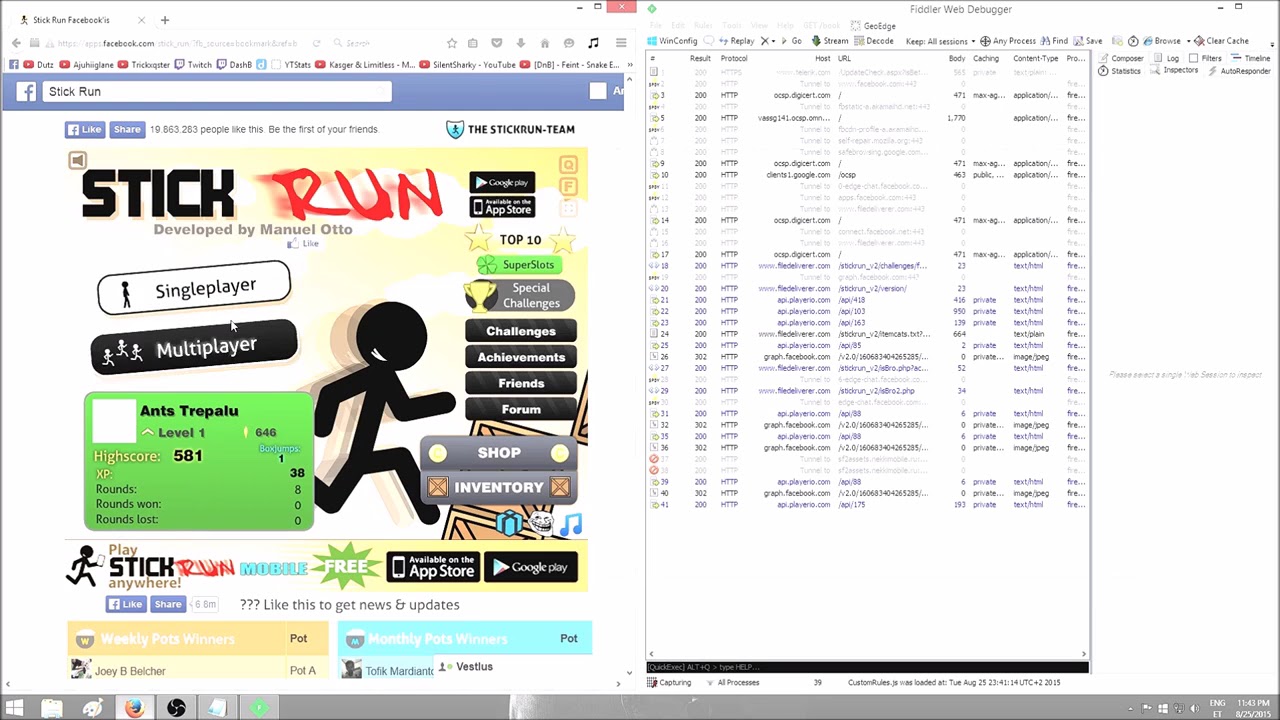Open Firefox downloads arrow icon
1280x720 pixels.
(521, 43)
